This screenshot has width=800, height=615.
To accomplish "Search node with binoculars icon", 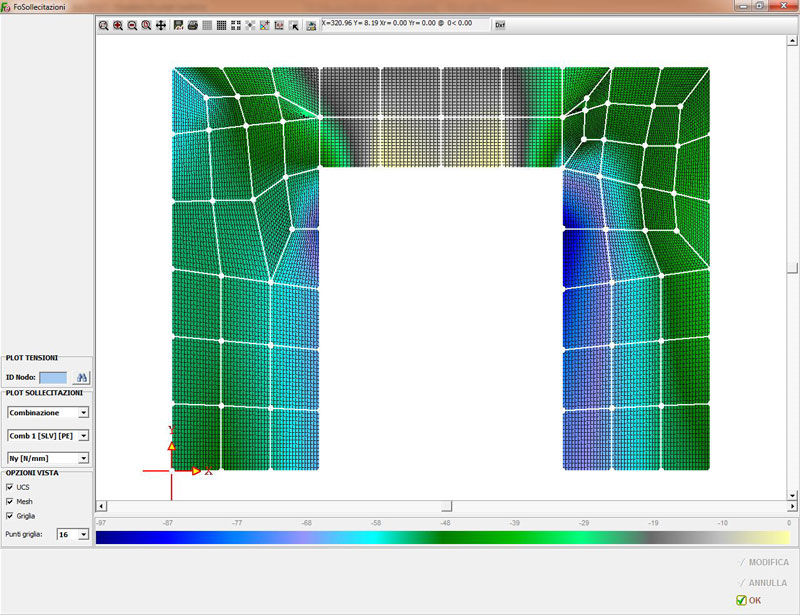I will 82,378.
